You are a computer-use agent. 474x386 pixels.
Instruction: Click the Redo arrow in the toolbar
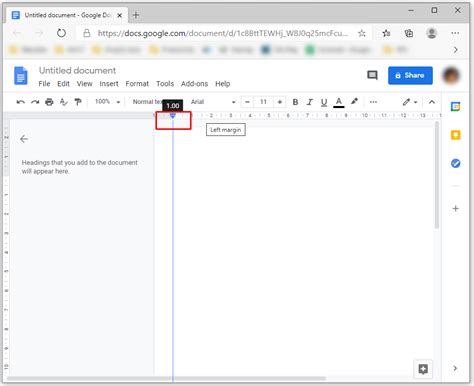(35, 102)
